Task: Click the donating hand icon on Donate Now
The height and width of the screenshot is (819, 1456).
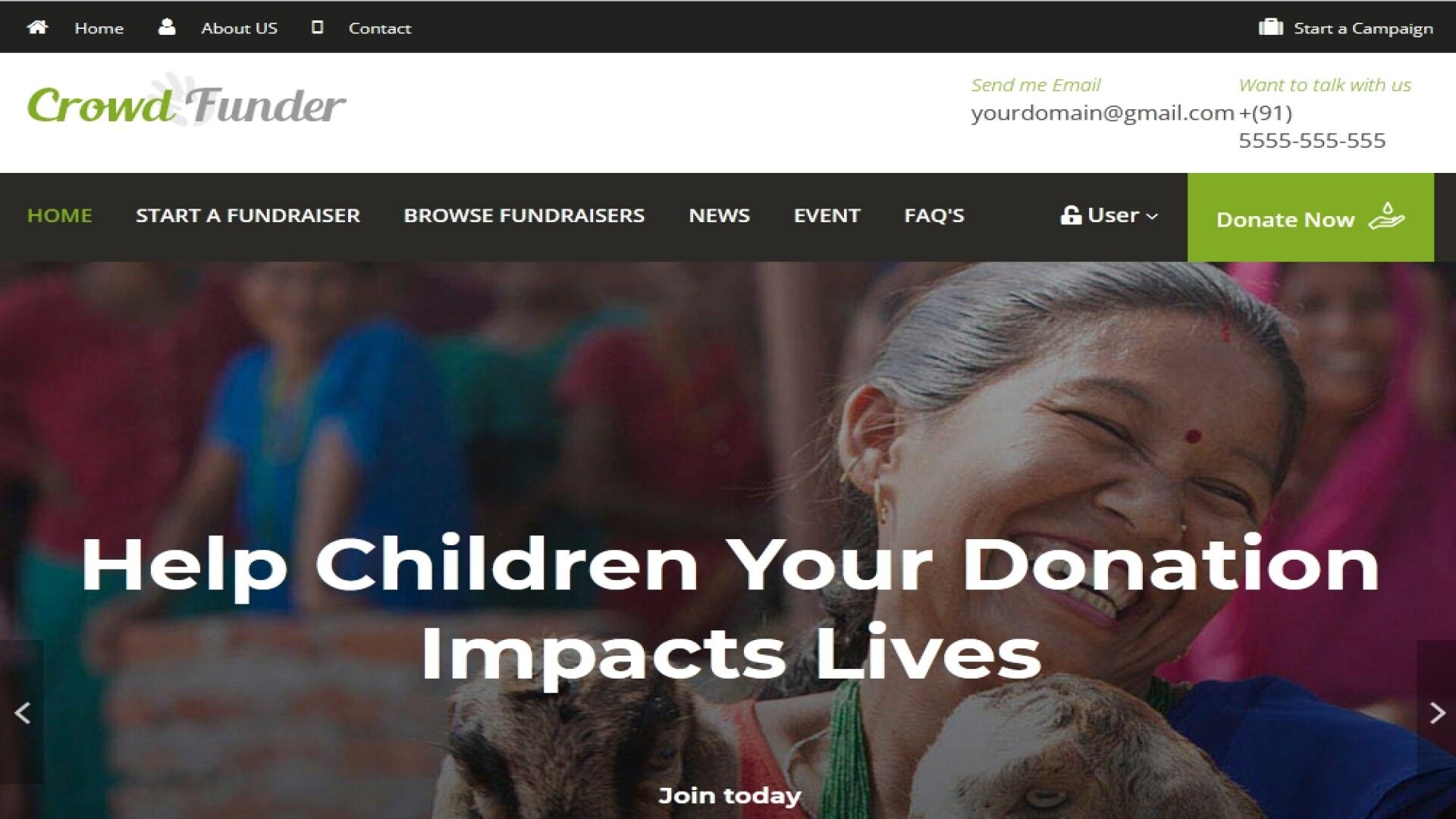Action: [1386, 216]
